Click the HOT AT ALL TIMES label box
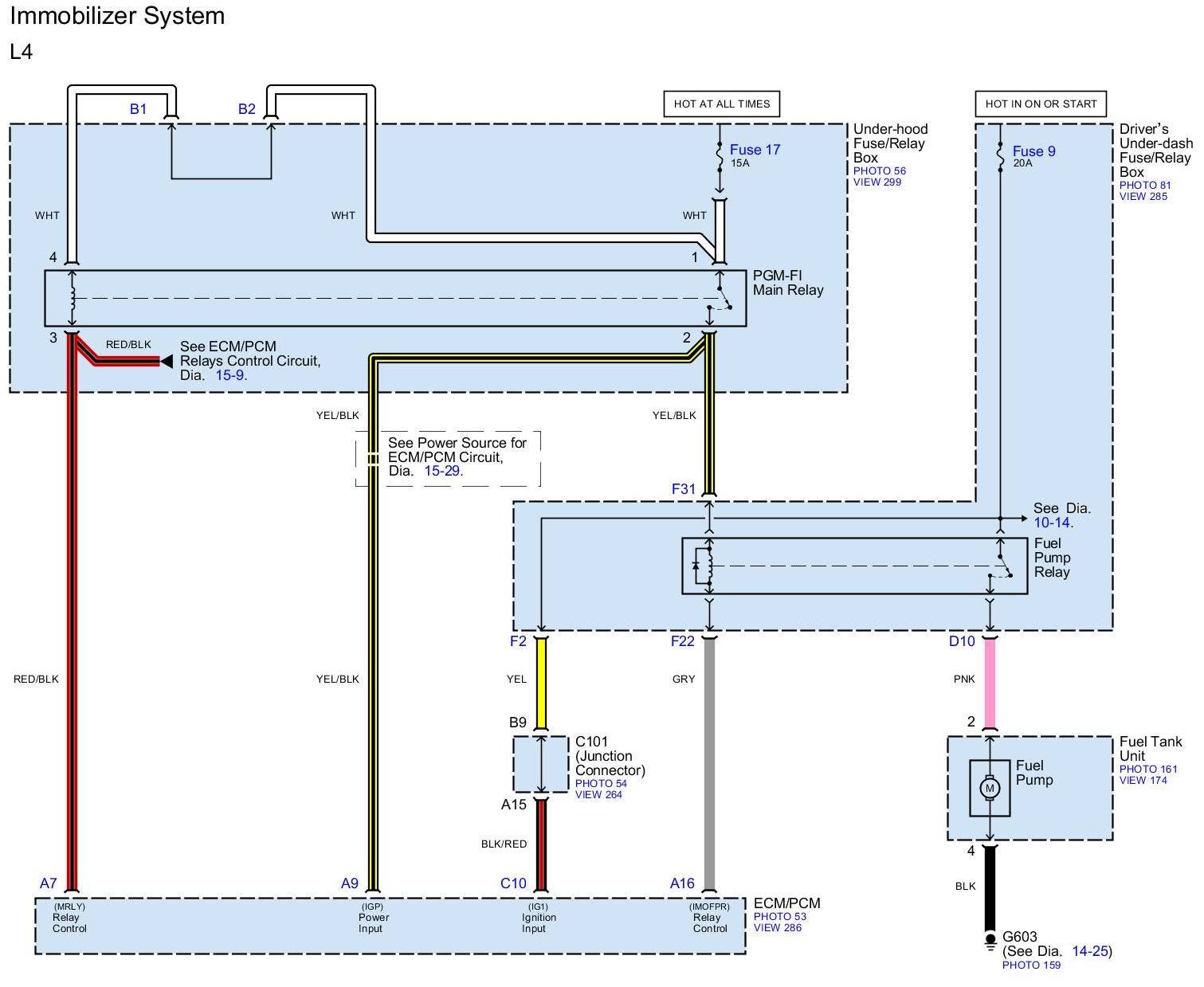 pos(721,104)
